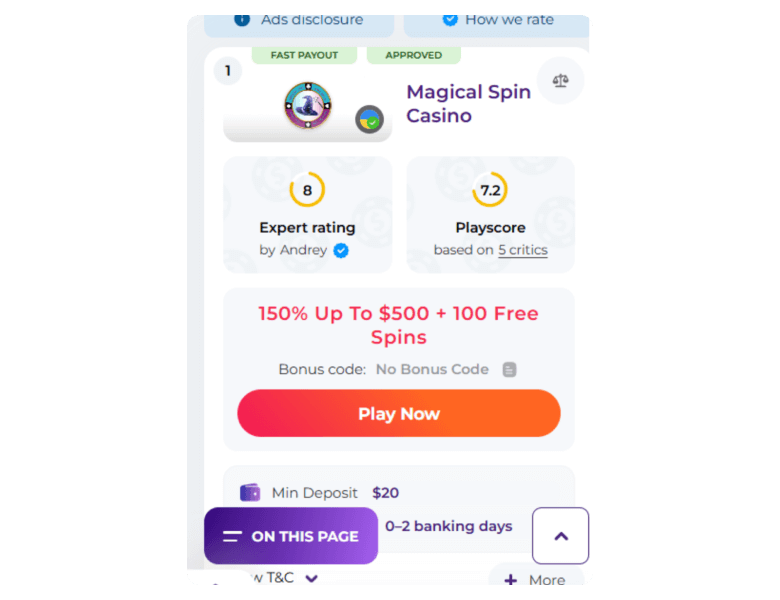
Task: Open the ON THIS PAGE menu
Action: [x=291, y=536]
